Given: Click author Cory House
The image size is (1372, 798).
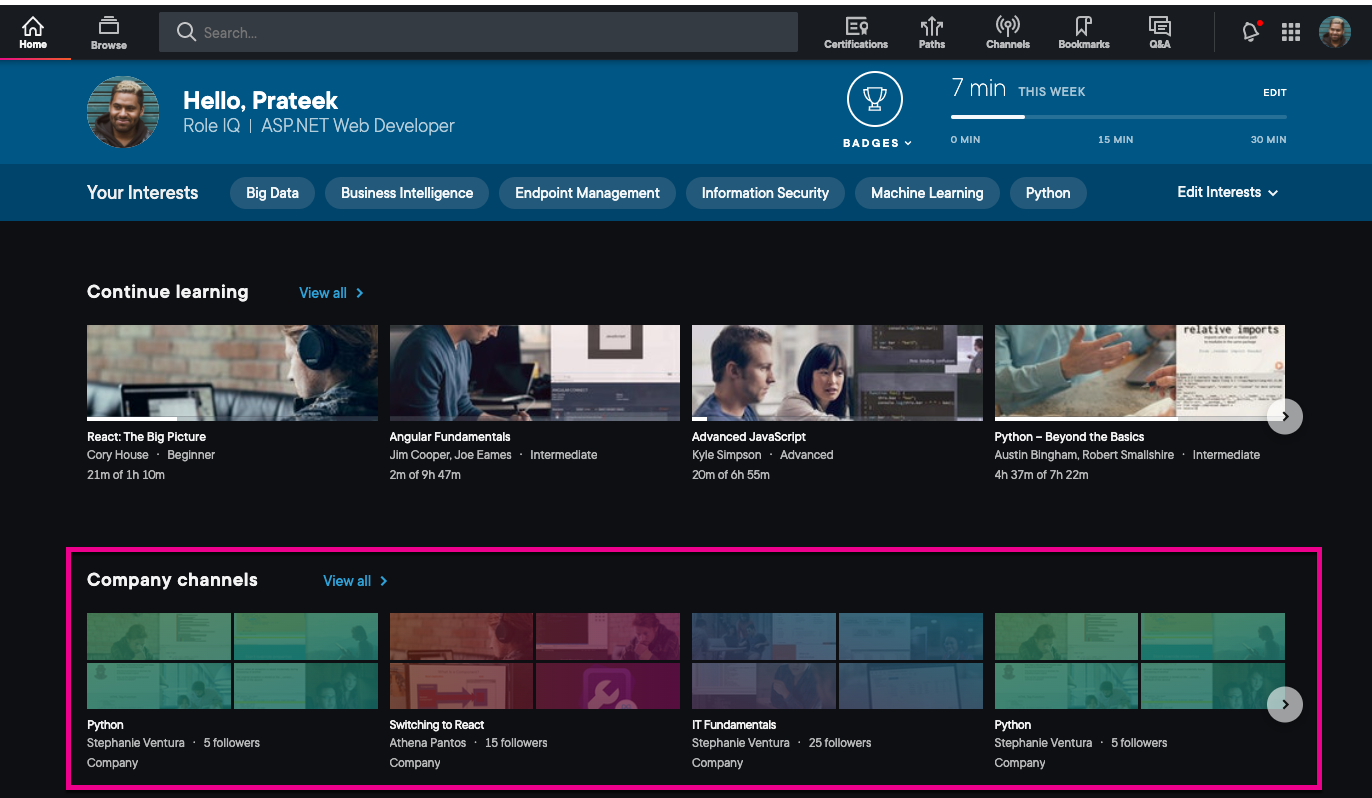Looking at the screenshot, I should pos(118,455).
